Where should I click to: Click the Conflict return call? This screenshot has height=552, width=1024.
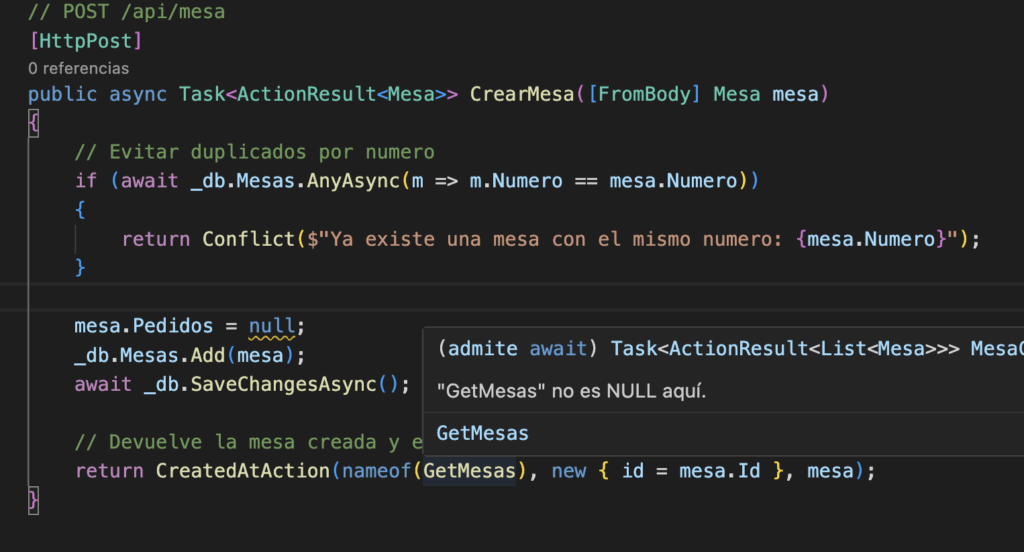pos(243,239)
